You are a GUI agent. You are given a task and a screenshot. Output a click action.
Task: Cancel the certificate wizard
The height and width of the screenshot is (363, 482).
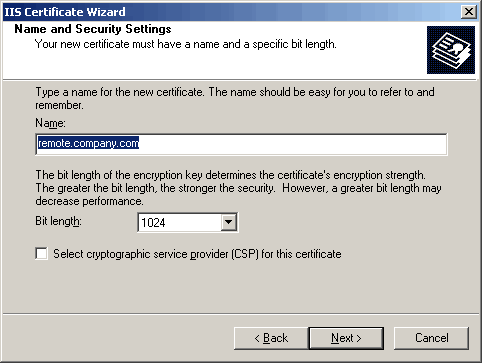[431, 338]
